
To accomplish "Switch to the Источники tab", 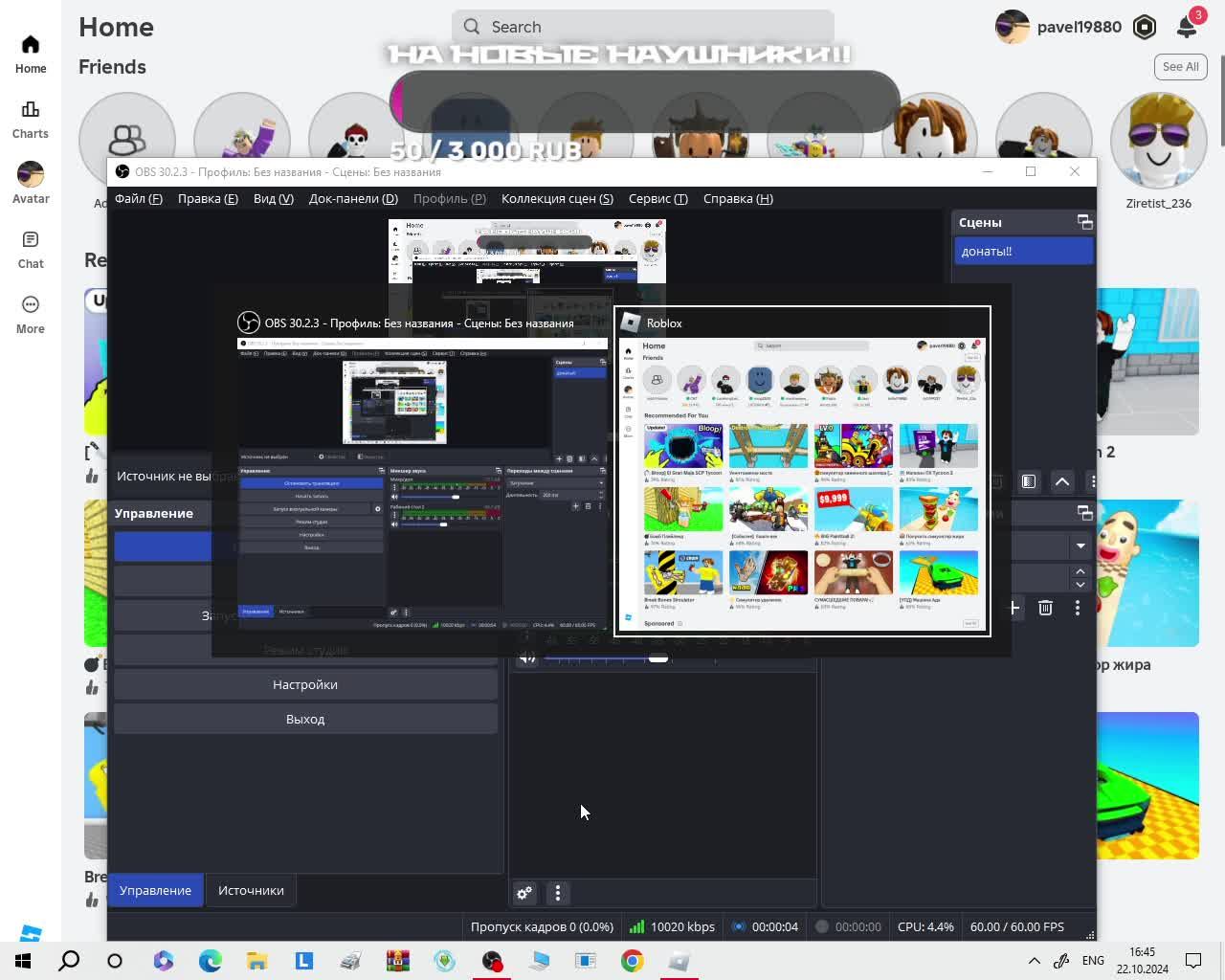I will tap(251, 890).
